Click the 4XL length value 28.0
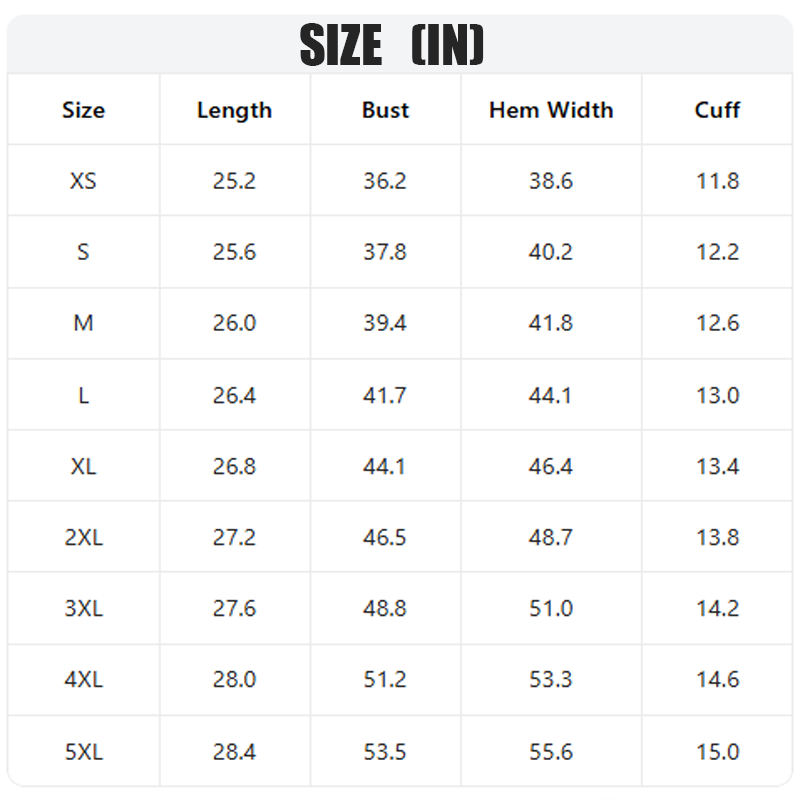 (x=234, y=680)
